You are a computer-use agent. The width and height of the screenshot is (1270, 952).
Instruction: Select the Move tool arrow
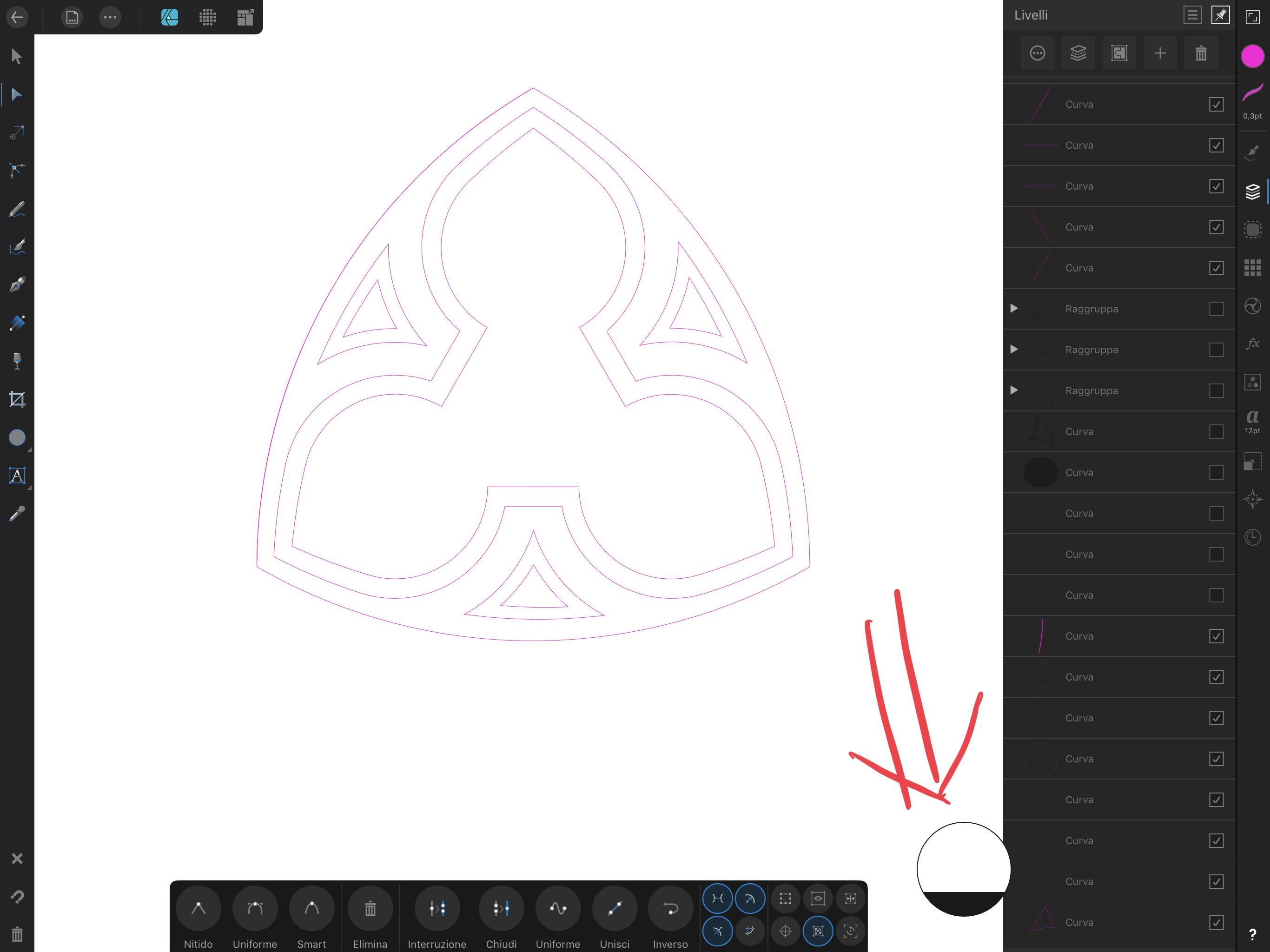tap(17, 56)
